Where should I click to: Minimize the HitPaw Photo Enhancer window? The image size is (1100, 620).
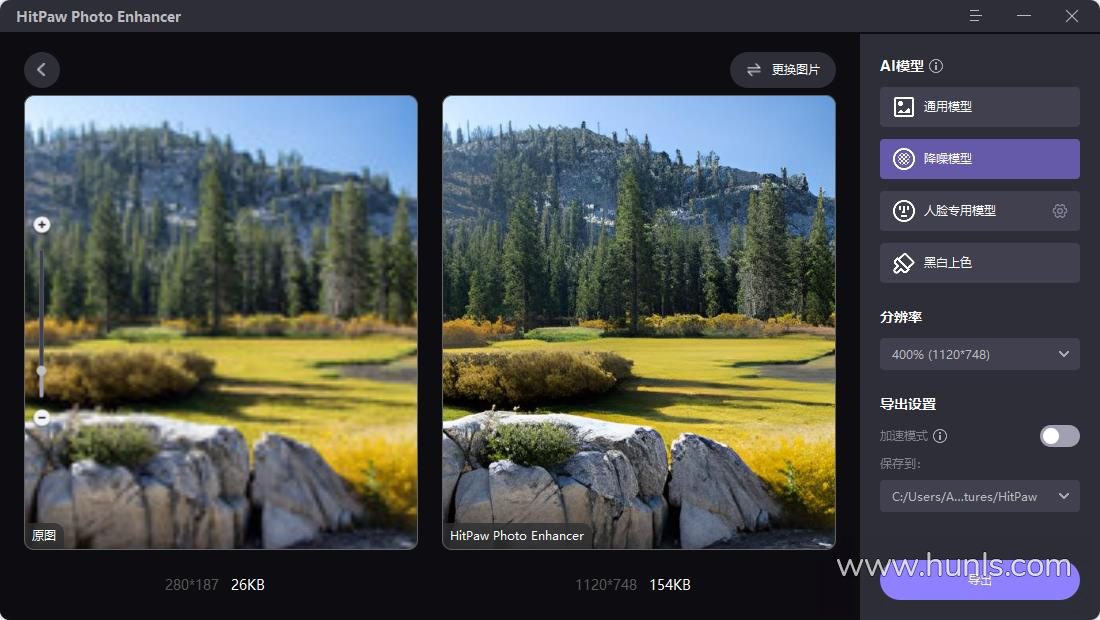pyautogui.click(x=1024, y=15)
